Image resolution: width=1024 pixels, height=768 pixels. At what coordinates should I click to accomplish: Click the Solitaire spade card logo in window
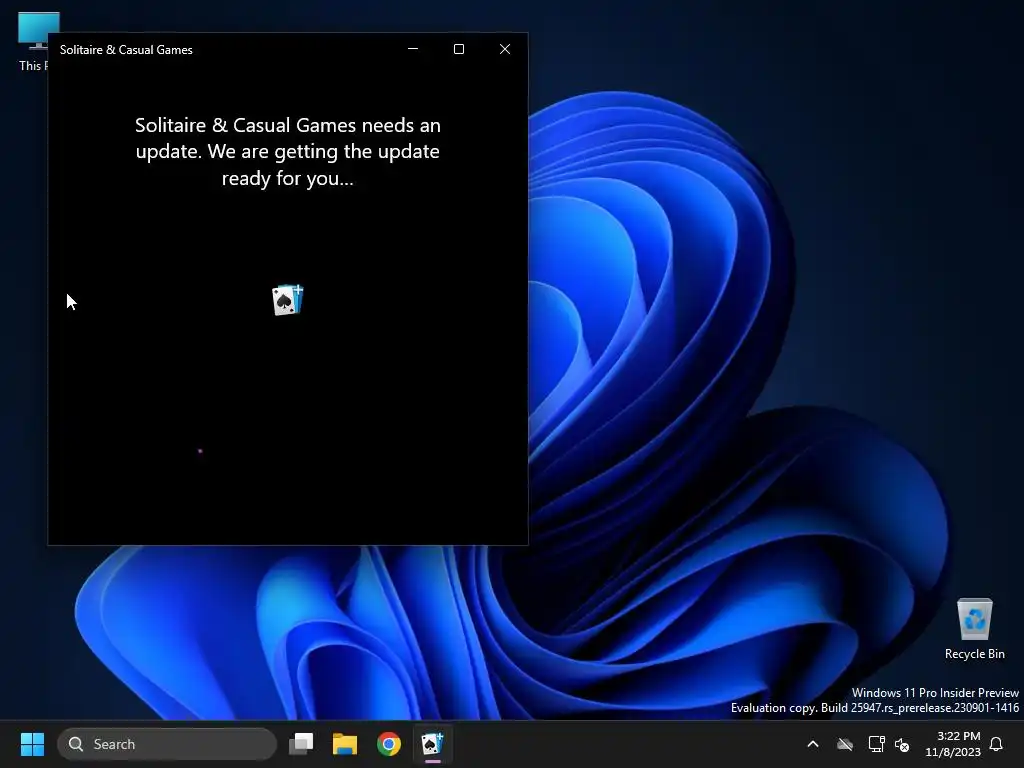(x=288, y=300)
